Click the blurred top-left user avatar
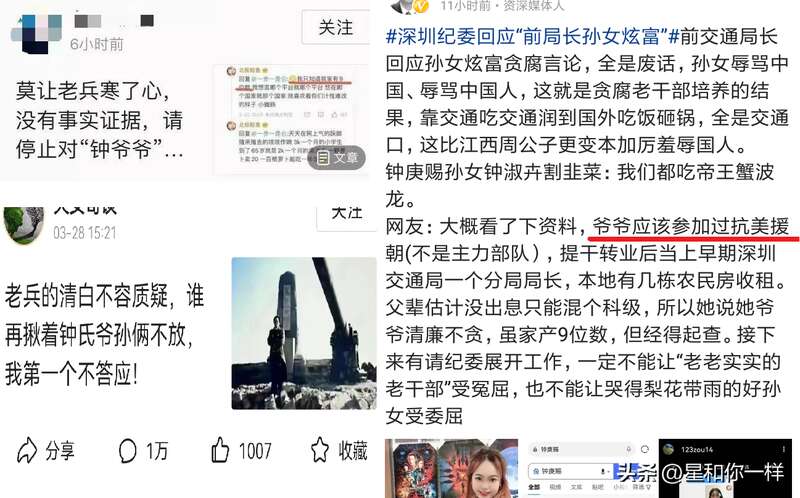Image resolution: width=800 pixels, height=498 pixels. click(x=36, y=34)
